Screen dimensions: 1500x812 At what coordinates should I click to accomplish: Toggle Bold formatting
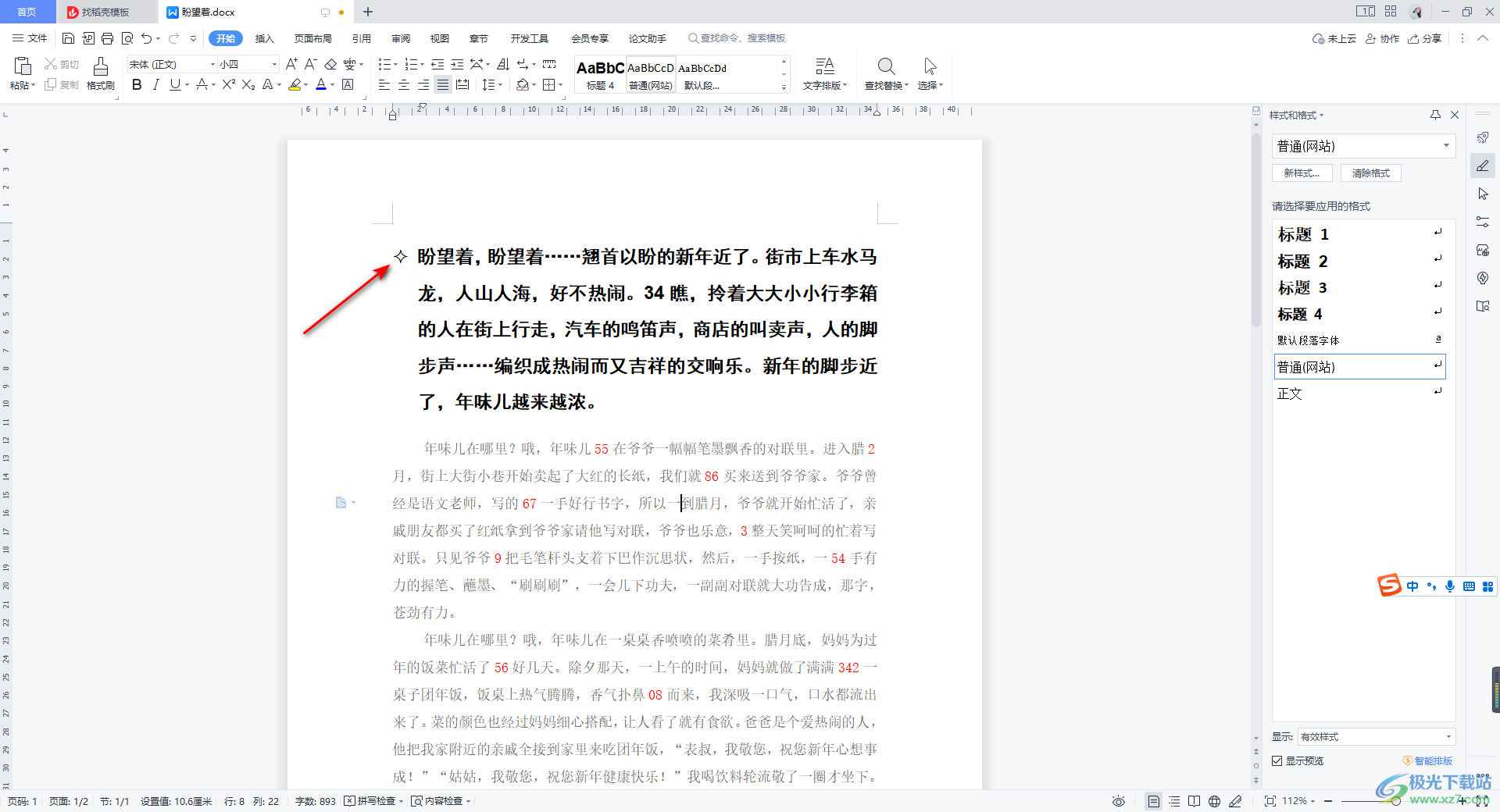click(x=137, y=84)
